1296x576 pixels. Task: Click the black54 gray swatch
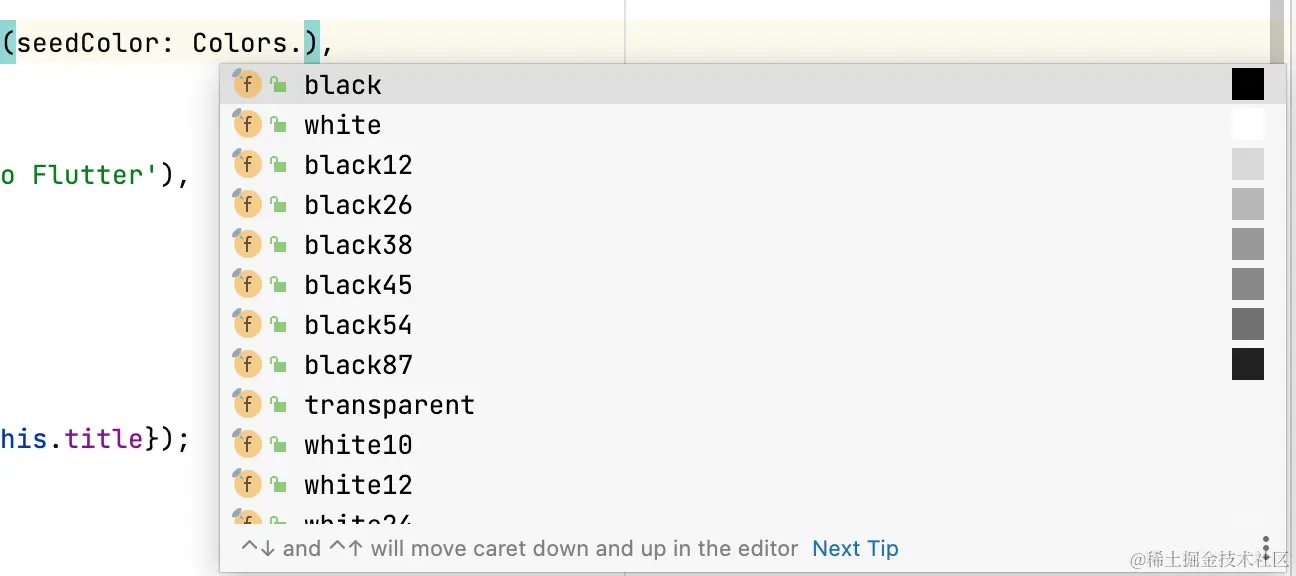click(1248, 324)
